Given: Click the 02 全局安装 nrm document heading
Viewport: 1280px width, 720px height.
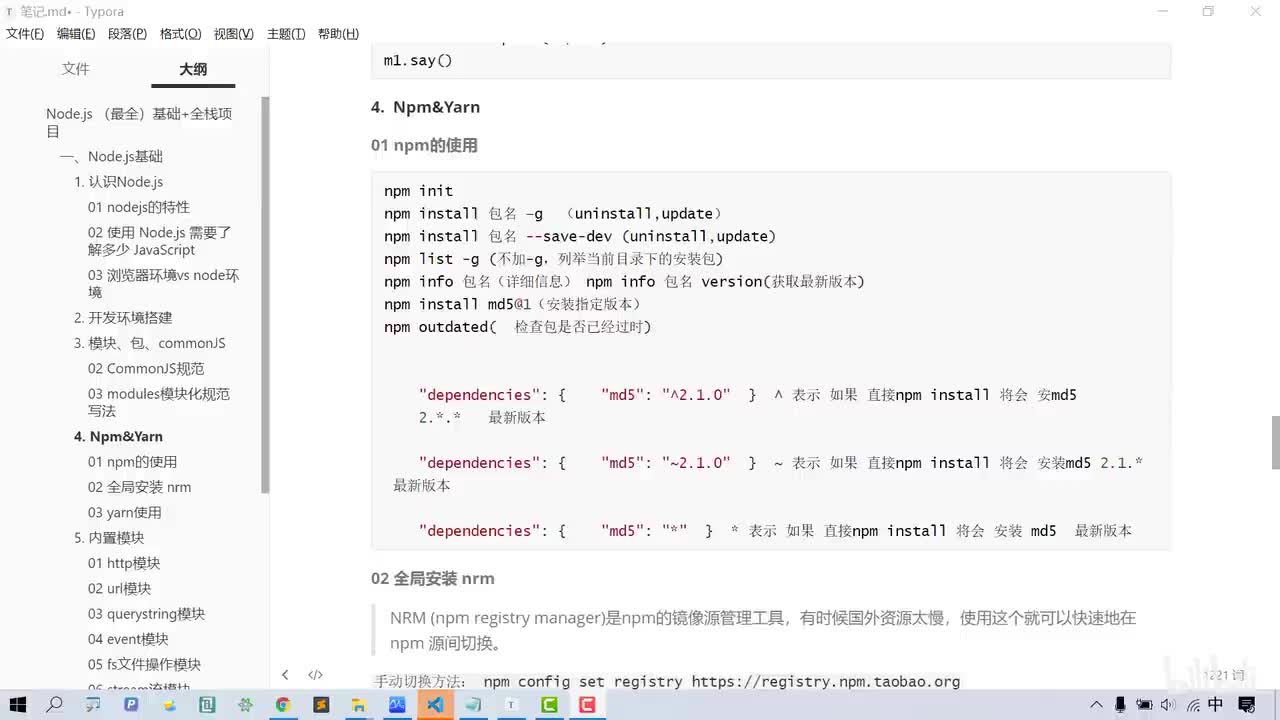Looking at the screenshot, I should (432, 579).
